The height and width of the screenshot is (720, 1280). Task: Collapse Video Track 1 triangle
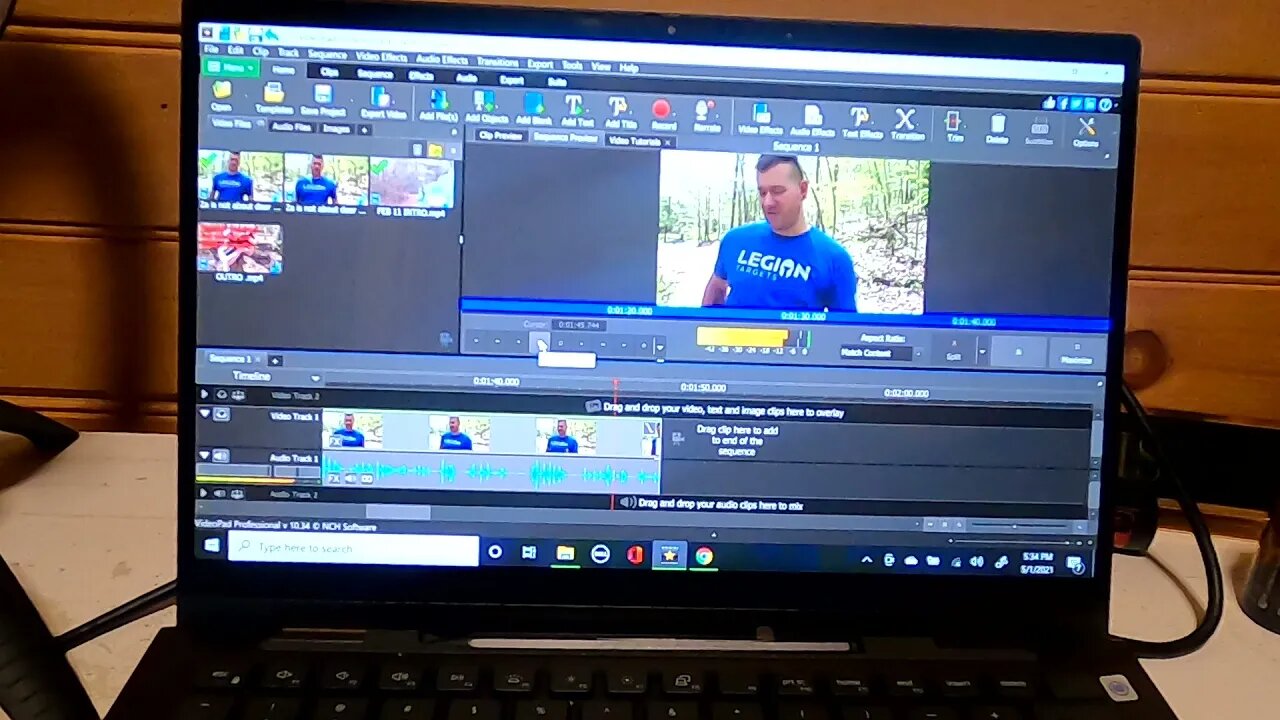tap(205, 413)
